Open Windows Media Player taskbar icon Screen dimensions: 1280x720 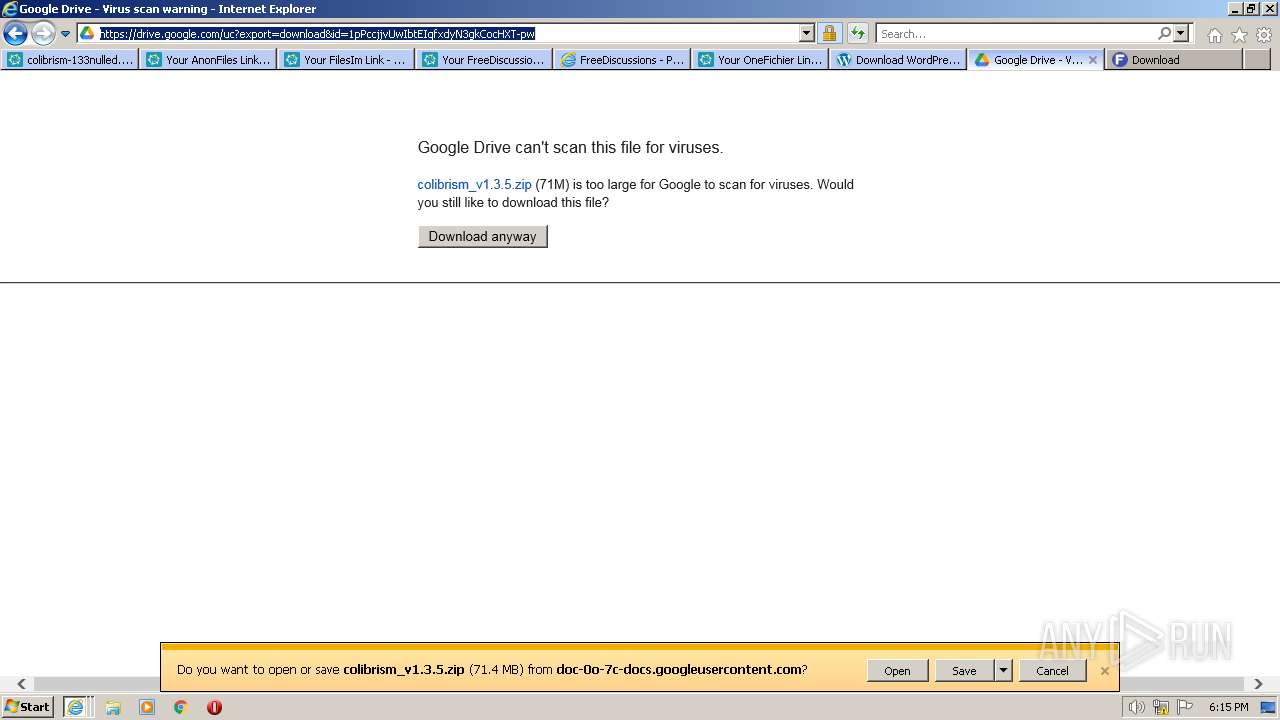coord(147,707)
